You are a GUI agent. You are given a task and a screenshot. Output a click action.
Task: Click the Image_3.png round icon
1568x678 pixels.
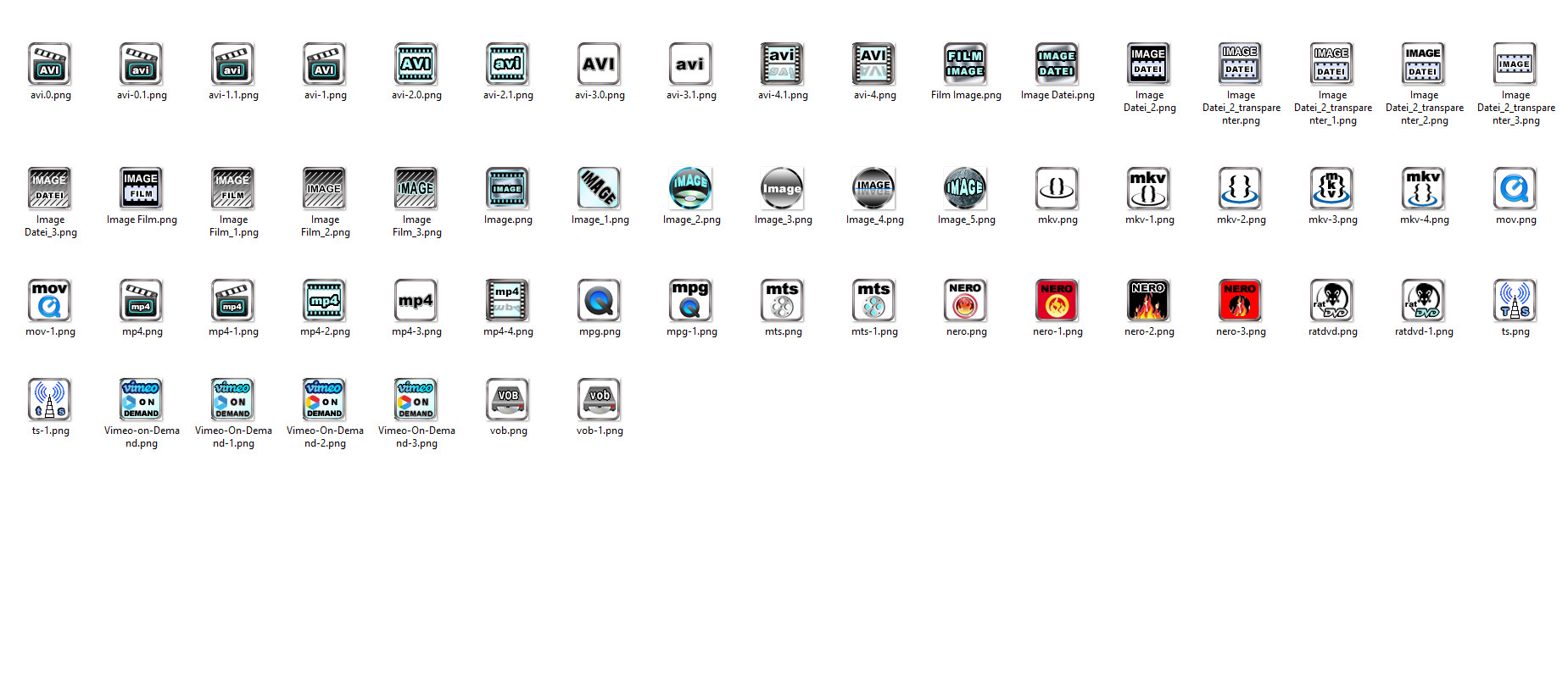783,188
